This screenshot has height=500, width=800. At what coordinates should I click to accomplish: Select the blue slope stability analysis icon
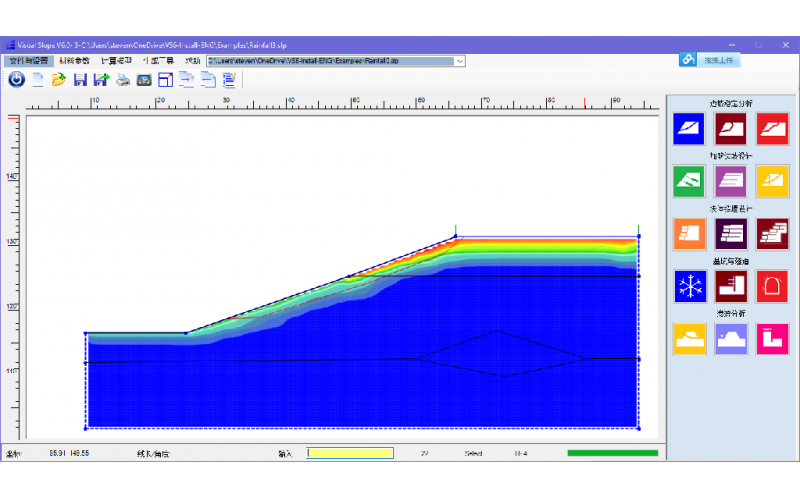[x=689, y=128]
